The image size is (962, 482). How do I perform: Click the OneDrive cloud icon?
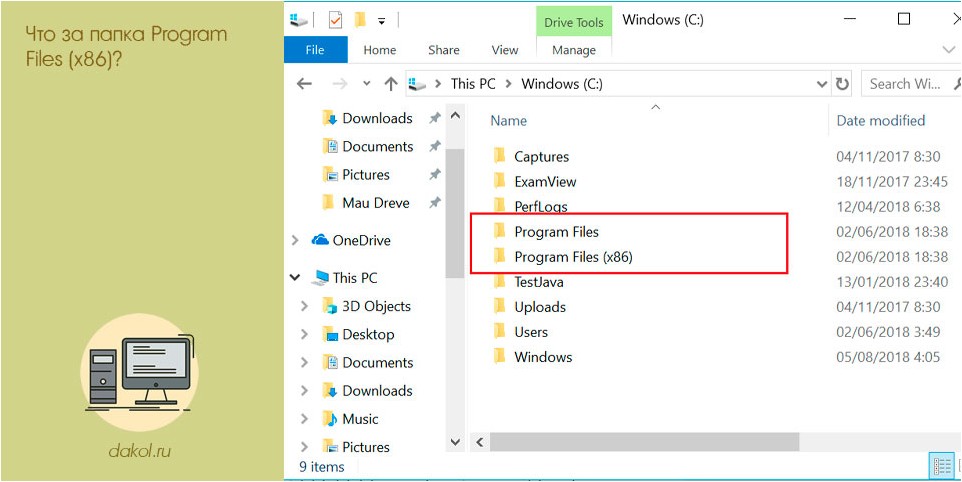click(x=320, y=240)
